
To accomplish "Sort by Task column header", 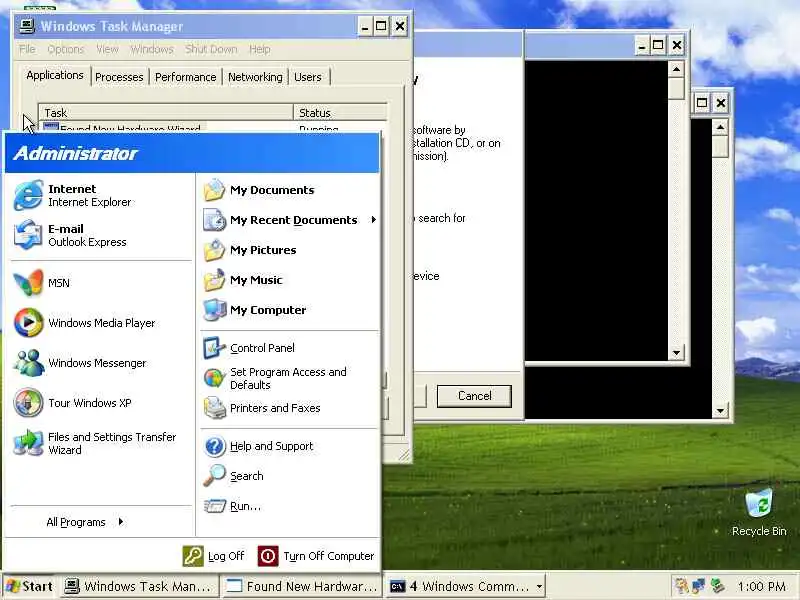I will 165,112.
